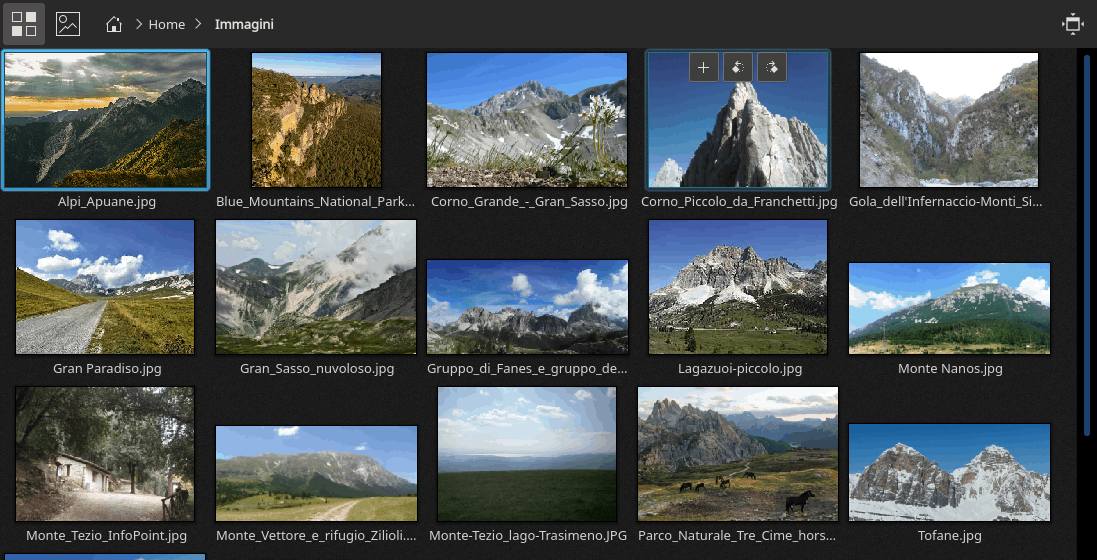Viewport: 1097px width, 560px height.
Task: Switch to single image View mode
Action: 68,24
